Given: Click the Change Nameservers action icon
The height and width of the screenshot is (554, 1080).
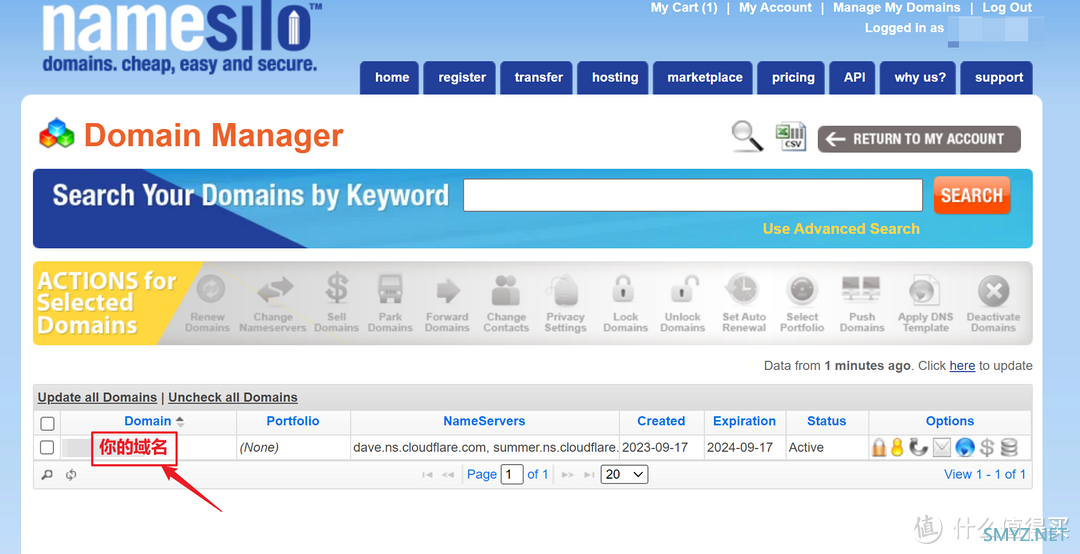Looking at the screenshot, I should 274,291.
